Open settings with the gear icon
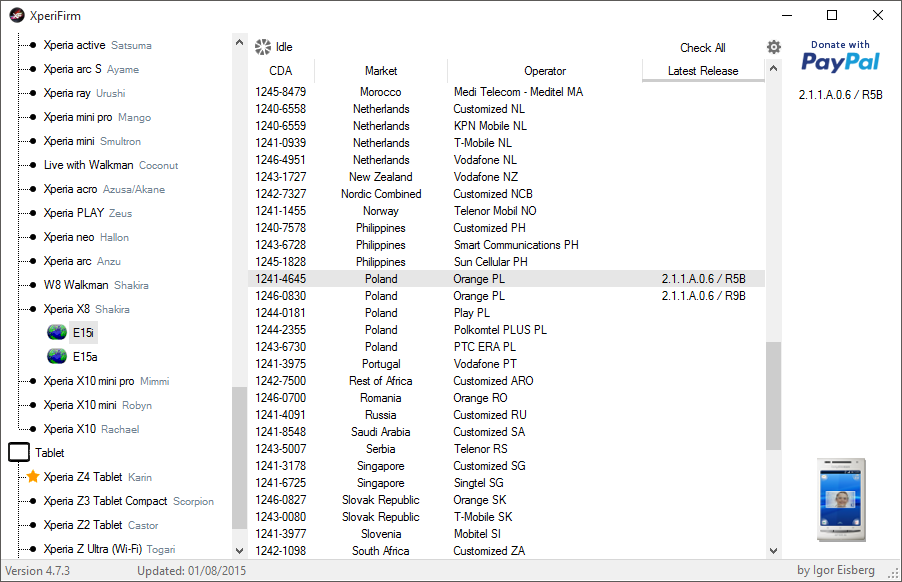The width and height of the screenshot is (902, 582). coord(774,47)
